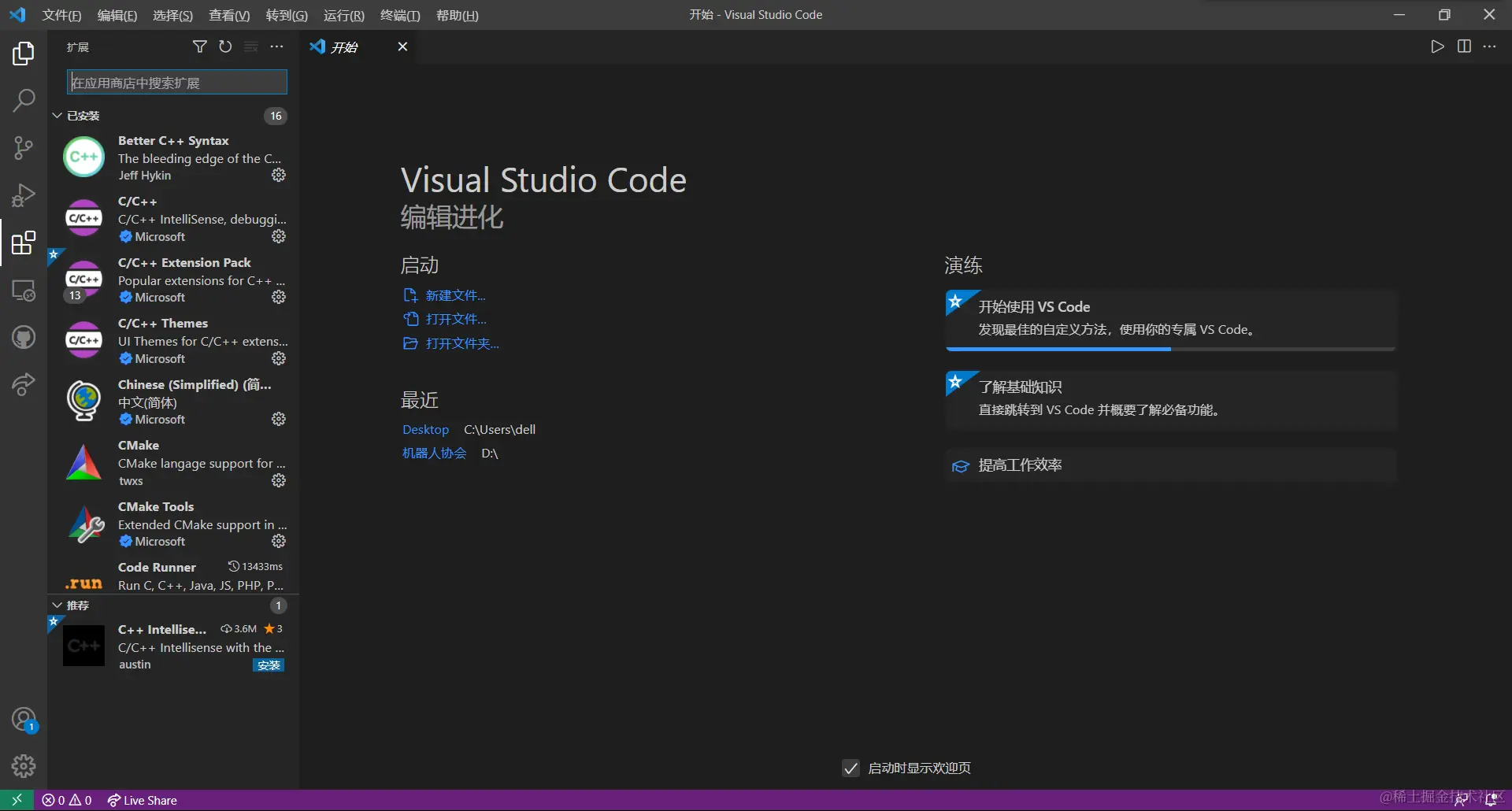Split the editor to the right
This screenshot has width=1512, height=811.
(x=1464, y=46)
